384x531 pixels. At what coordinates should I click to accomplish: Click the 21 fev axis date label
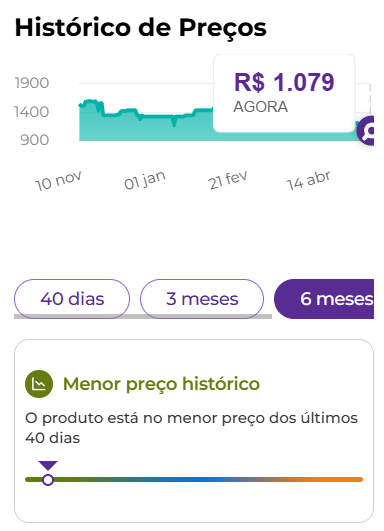click(228, 180)
